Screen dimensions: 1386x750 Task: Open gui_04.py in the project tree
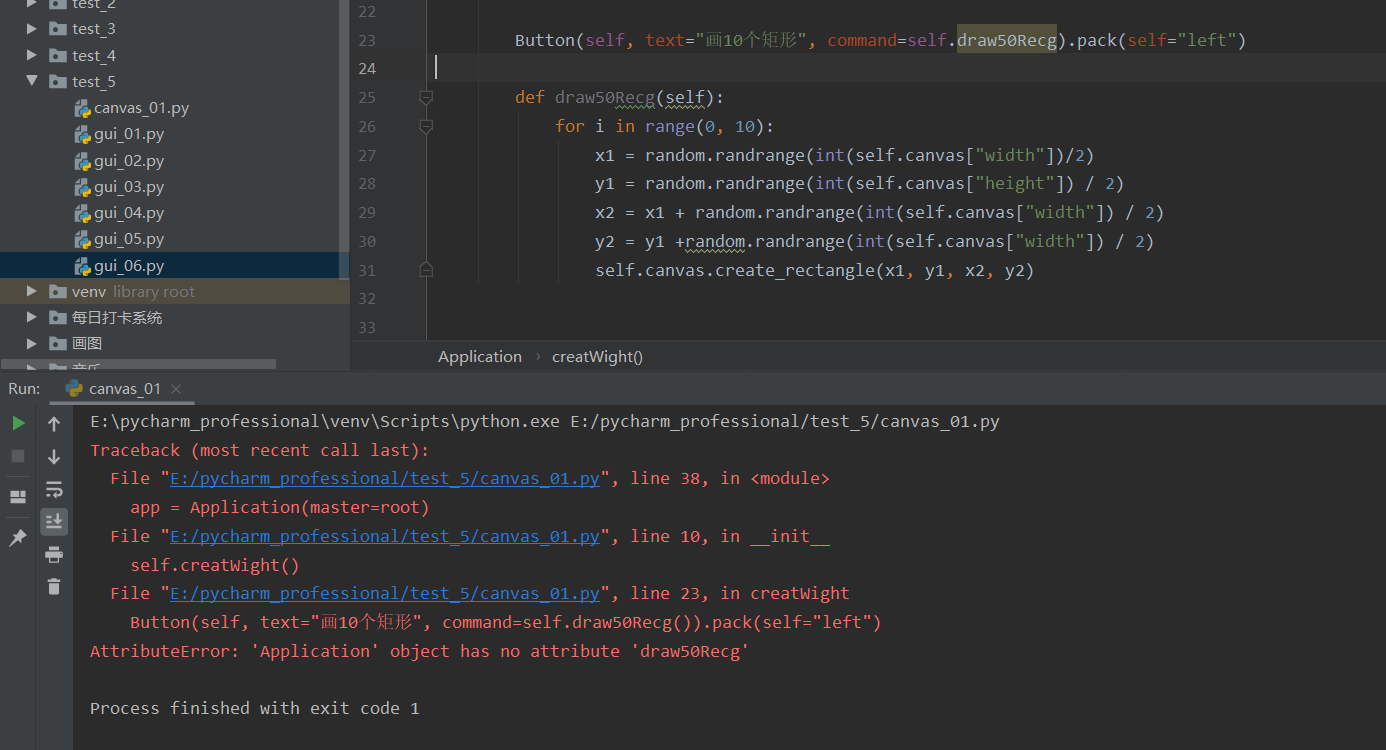click(129, 213)
